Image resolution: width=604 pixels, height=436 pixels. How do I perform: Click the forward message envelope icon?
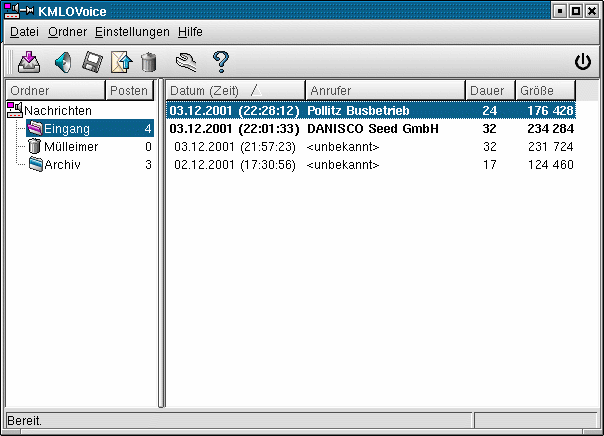click(x=121, y=62)
